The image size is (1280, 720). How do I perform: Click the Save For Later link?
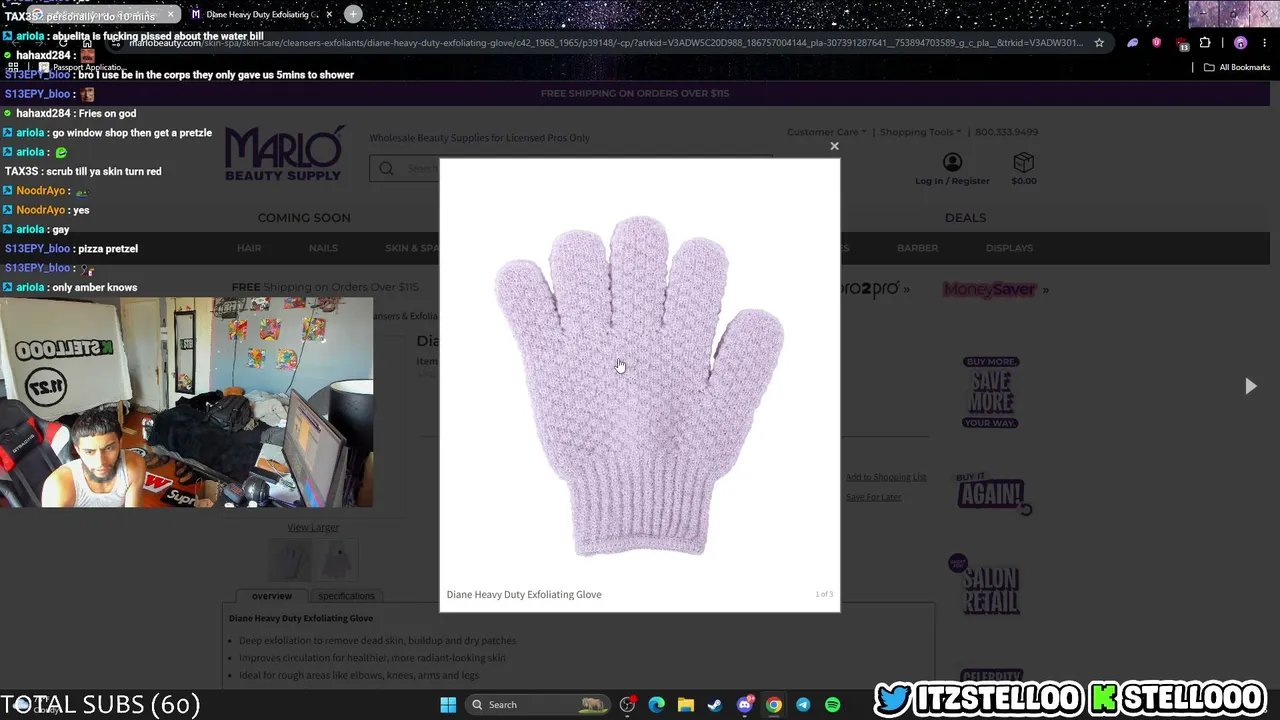point(873,497)
